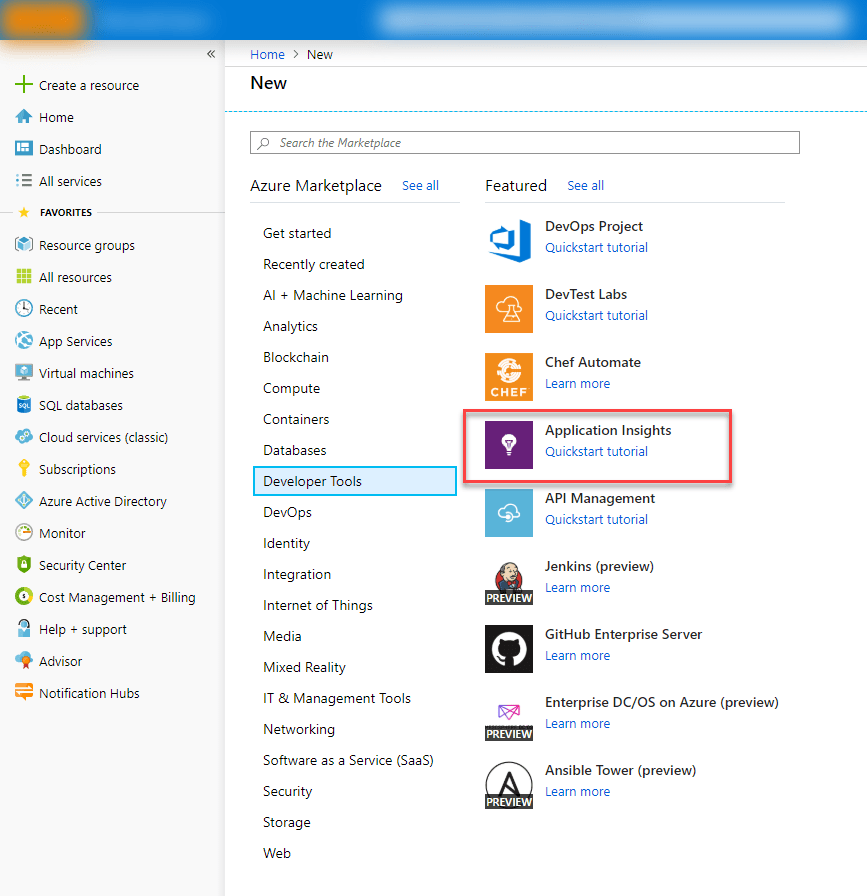This screenshot has height=896, width=867.
Task: Select the Databases category
Action: coord(294,450)
